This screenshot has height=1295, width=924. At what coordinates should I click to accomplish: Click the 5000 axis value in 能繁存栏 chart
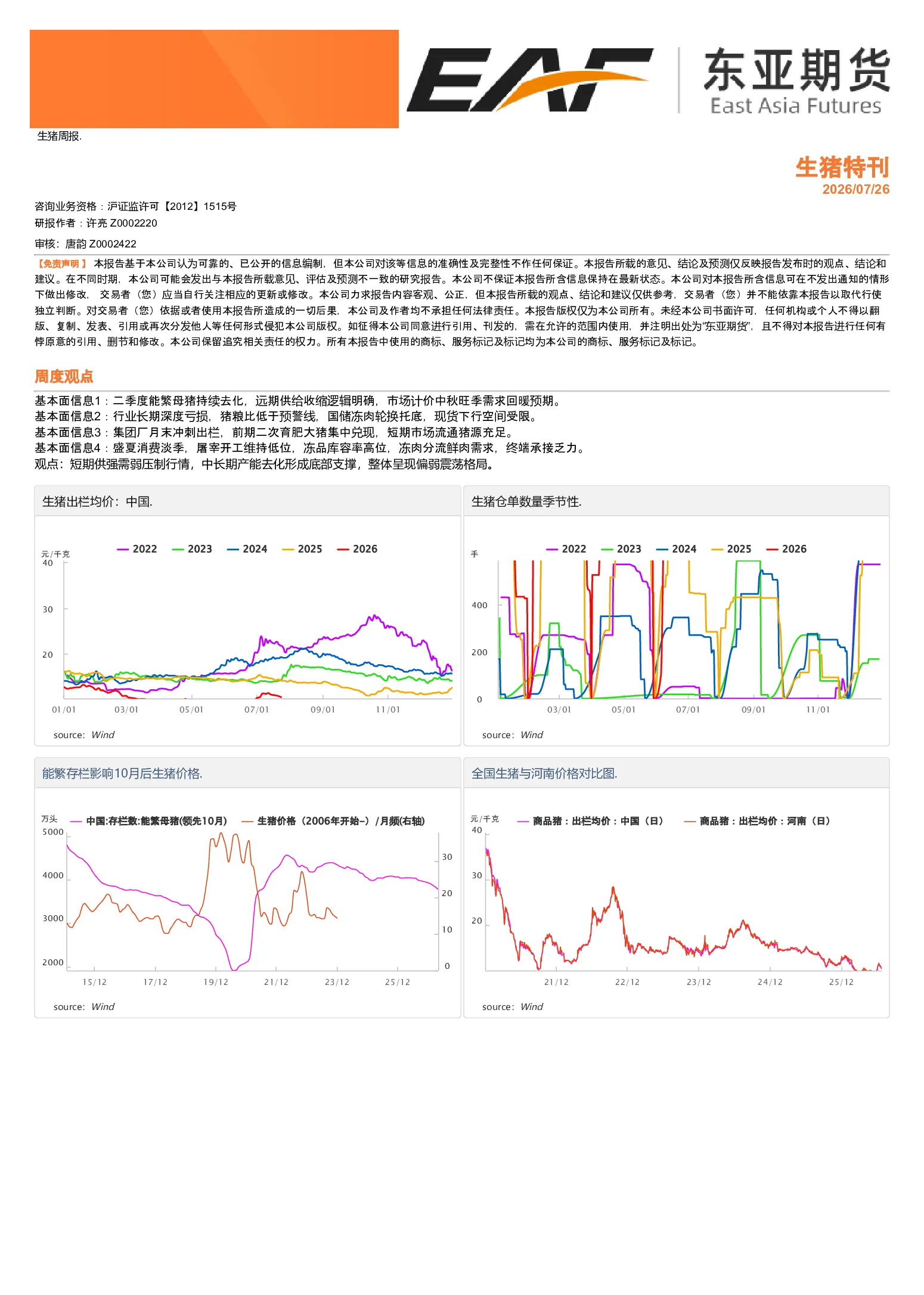pos(53,832)
